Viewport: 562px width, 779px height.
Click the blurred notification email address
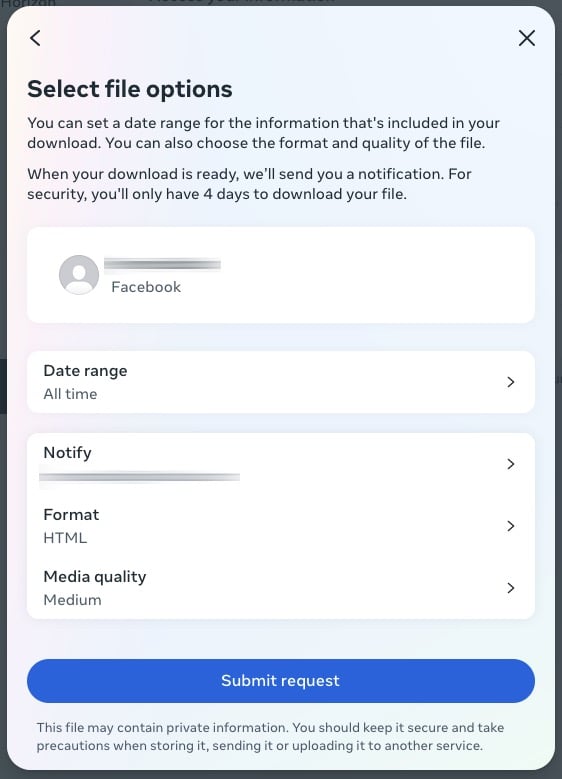coord(139,477)
